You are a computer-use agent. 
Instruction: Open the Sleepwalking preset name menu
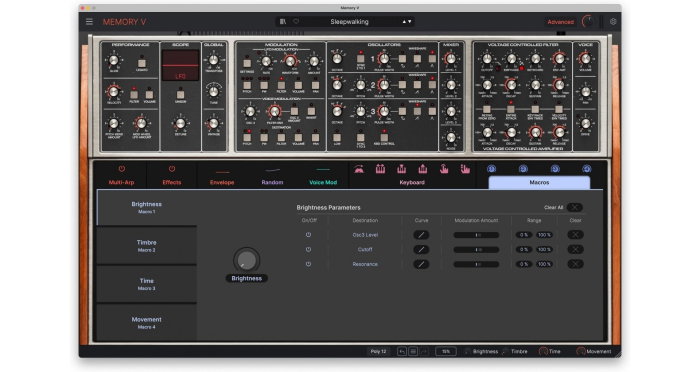coord(350,21)
